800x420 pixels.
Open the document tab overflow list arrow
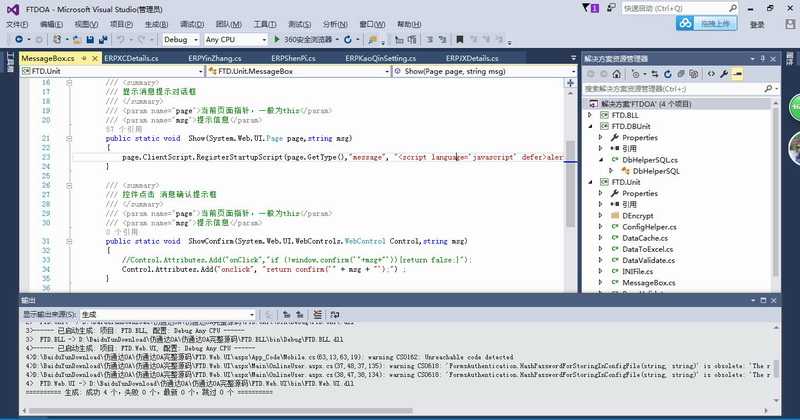[x=573, y=58]
